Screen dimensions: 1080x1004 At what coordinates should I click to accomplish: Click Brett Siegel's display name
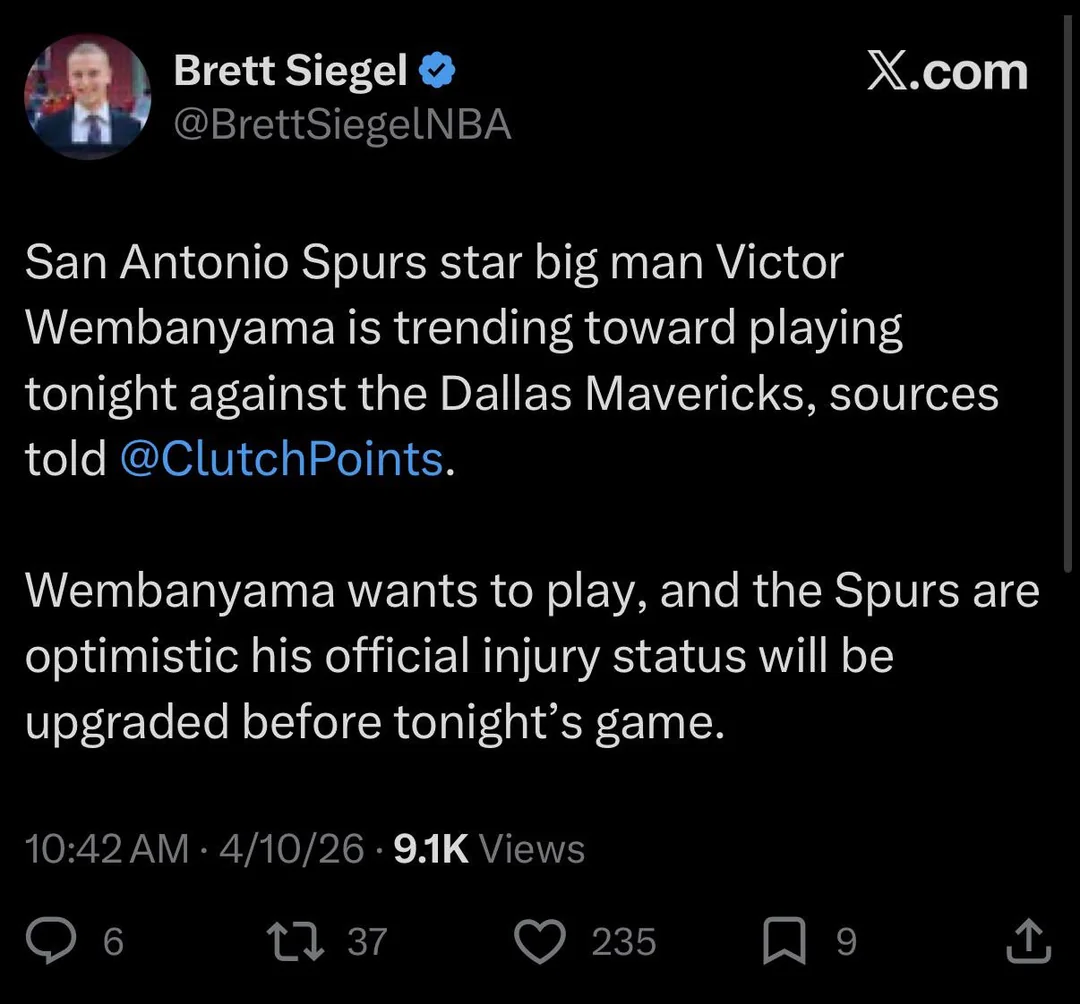coord(290,68)
